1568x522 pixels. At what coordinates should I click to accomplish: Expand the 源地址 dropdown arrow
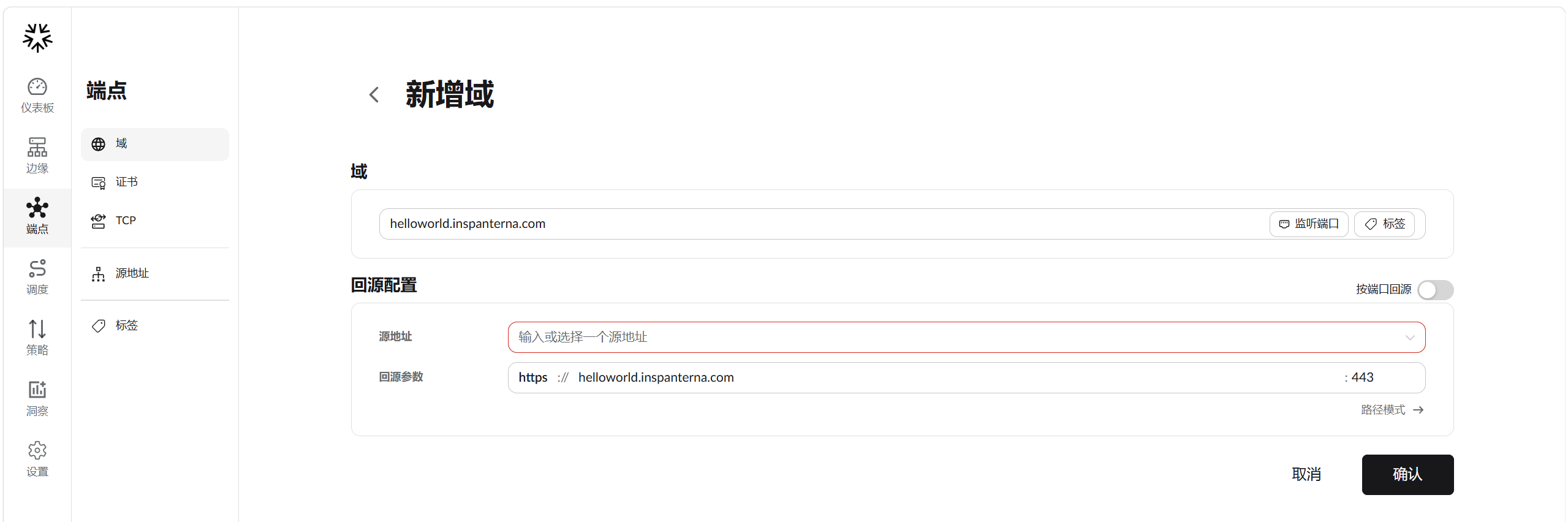coord(1410,338)
